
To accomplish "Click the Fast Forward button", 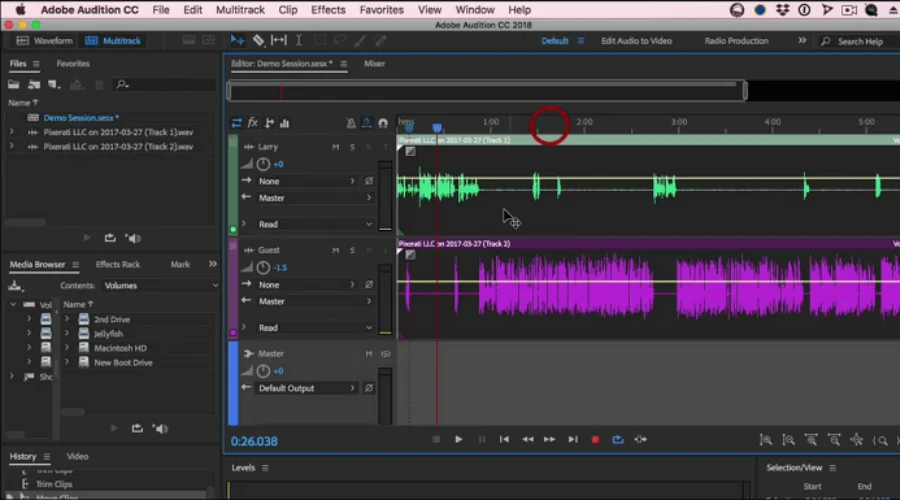I will click(549, 440).
